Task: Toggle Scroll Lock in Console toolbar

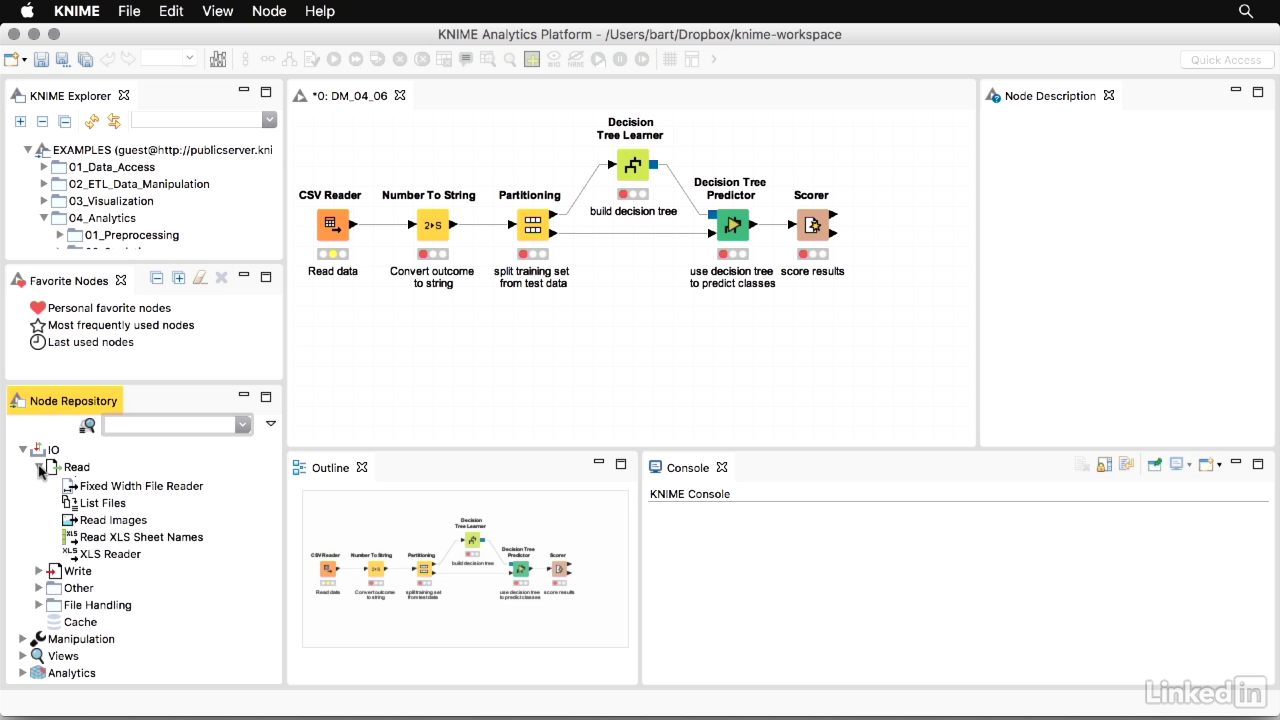Action: [1104, 465]
